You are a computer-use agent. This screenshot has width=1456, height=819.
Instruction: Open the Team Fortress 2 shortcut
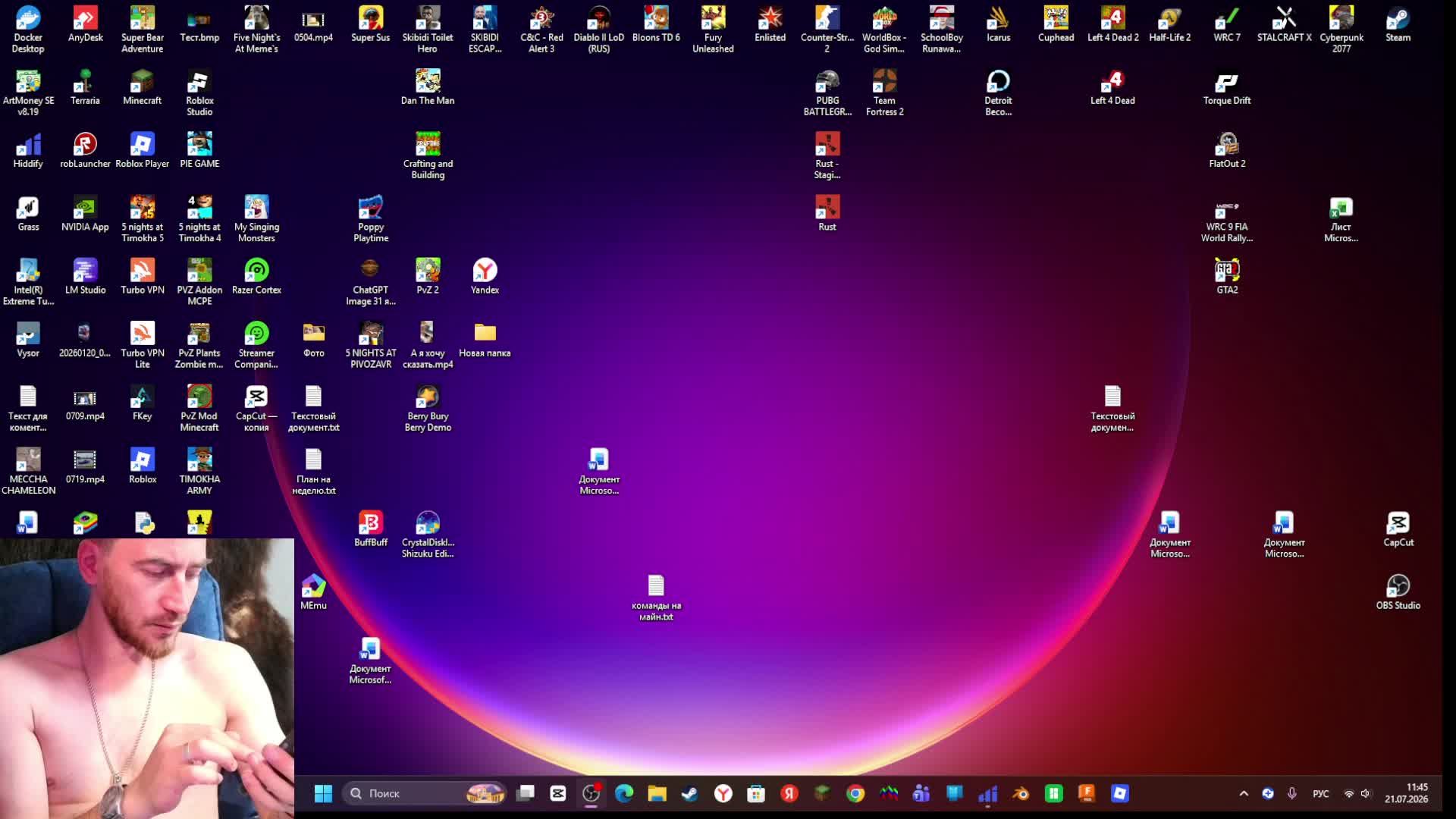[x=884, y=92]
